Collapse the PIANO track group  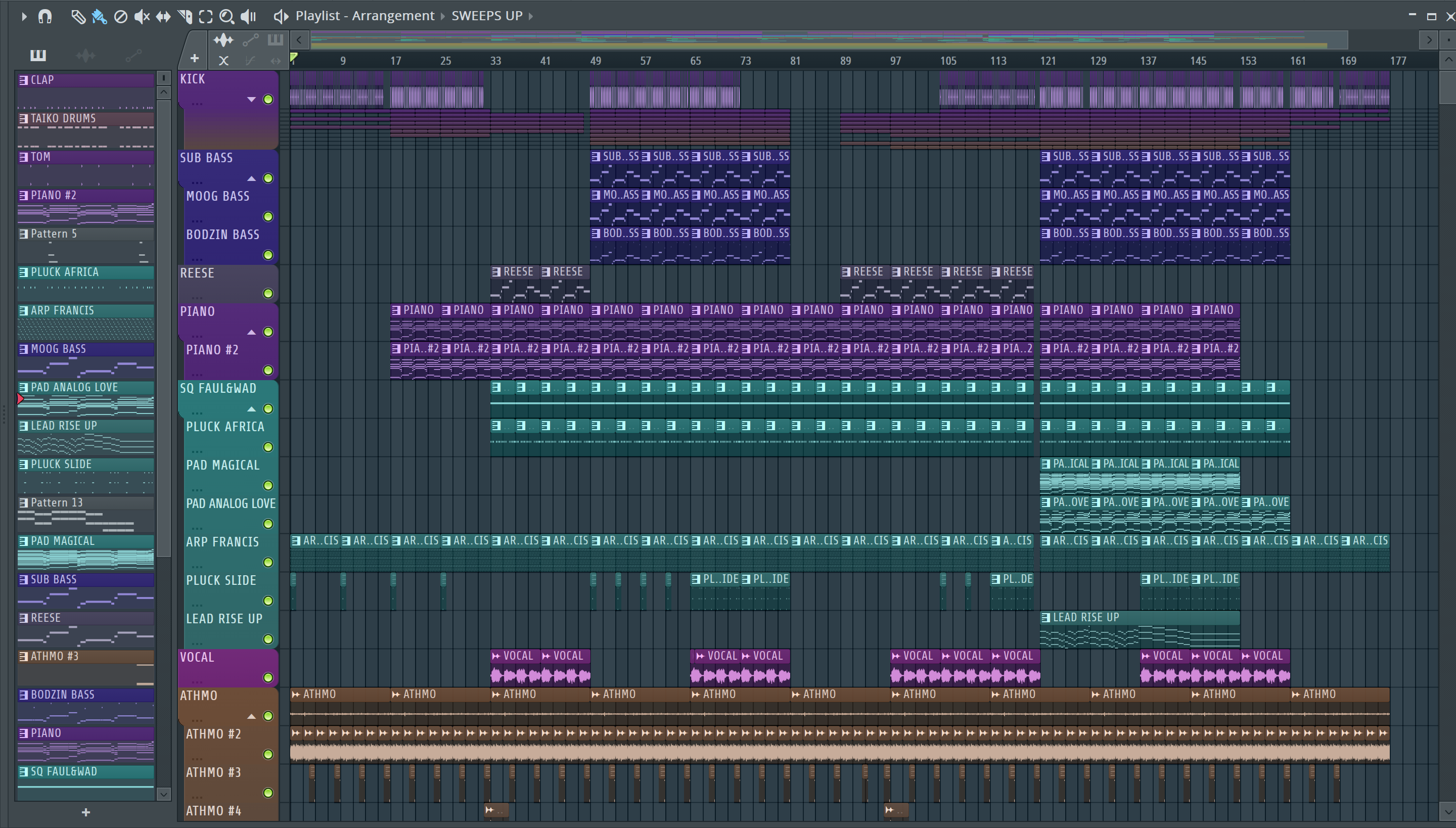tap(251, 332)
